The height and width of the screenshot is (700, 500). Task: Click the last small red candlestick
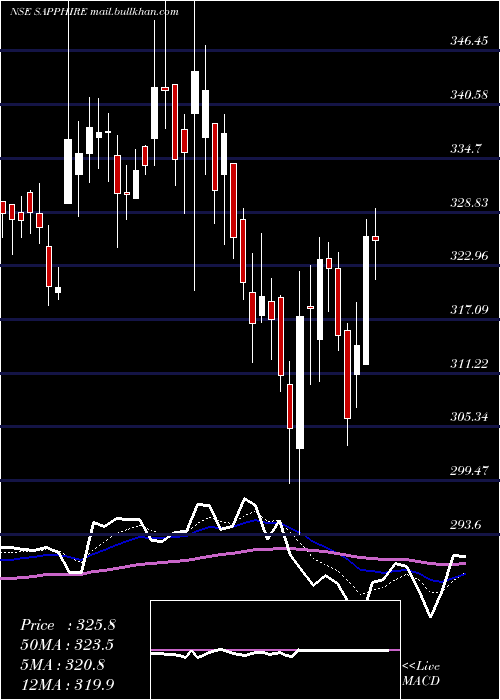(375, 238)
